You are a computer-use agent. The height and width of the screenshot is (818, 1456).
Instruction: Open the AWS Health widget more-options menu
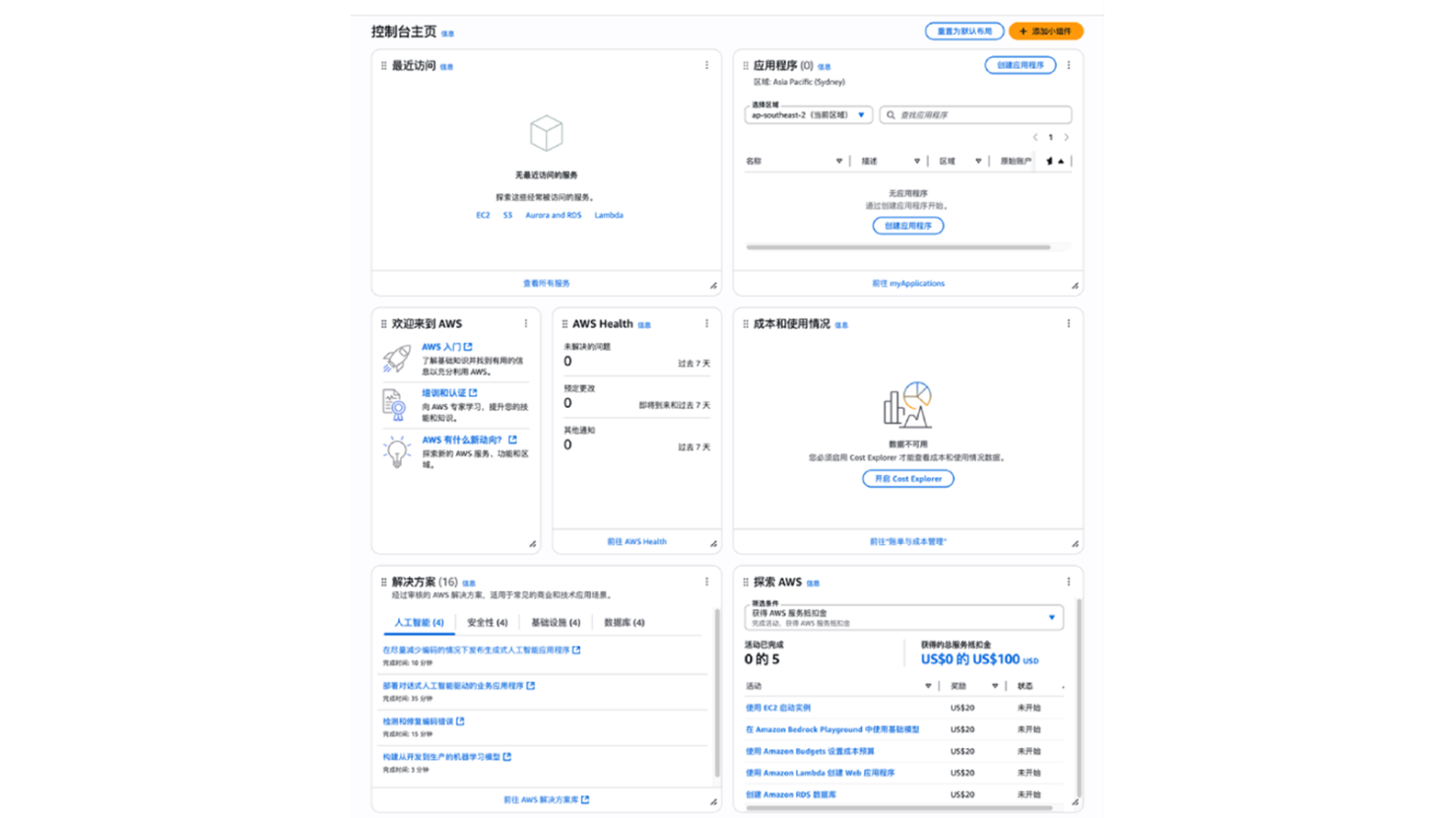[x=706, y=323]
